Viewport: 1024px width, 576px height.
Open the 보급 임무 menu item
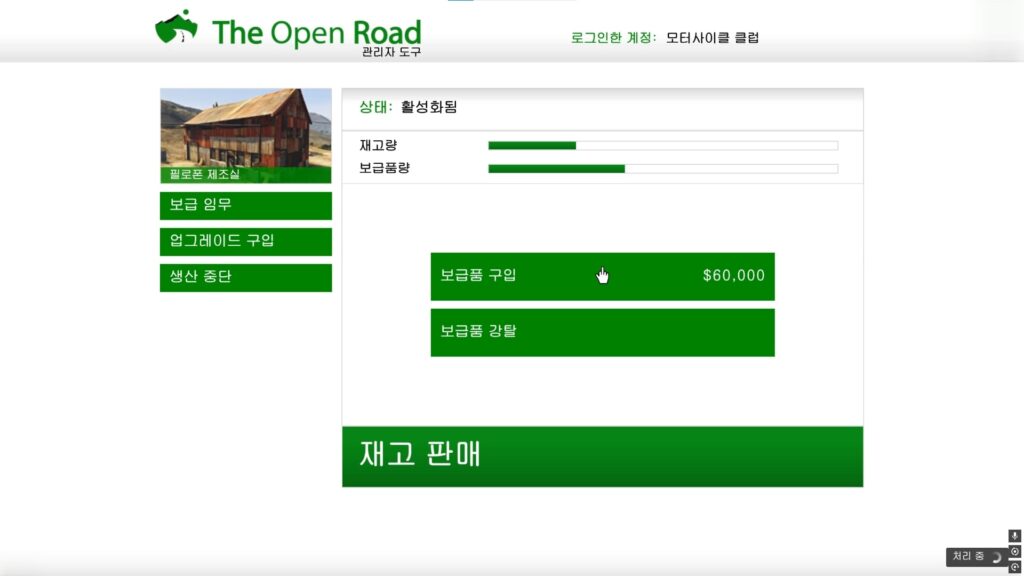(x=245, y=205)
